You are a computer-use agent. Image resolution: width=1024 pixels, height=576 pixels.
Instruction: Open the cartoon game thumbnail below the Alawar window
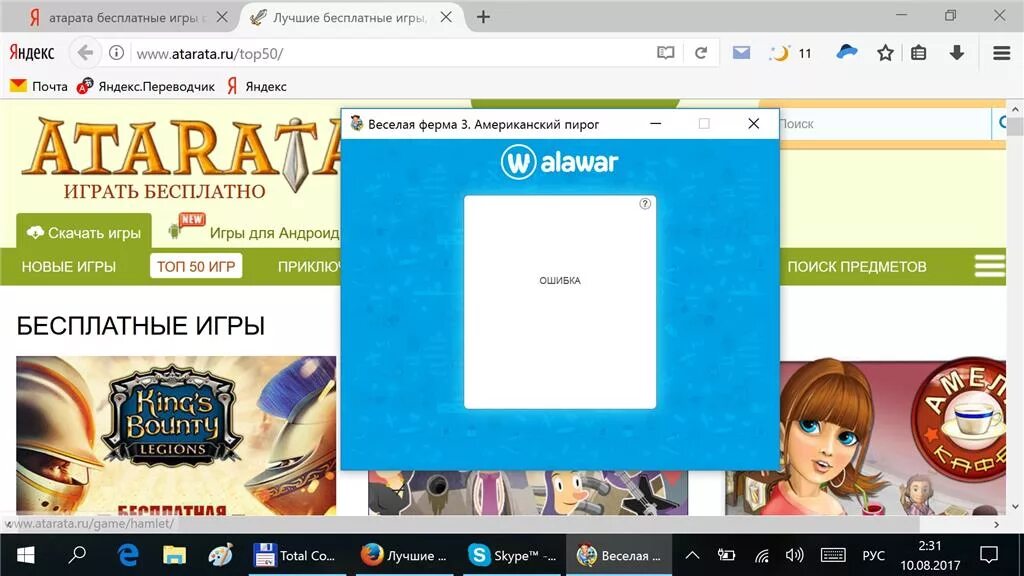click(x=528, y=492)
